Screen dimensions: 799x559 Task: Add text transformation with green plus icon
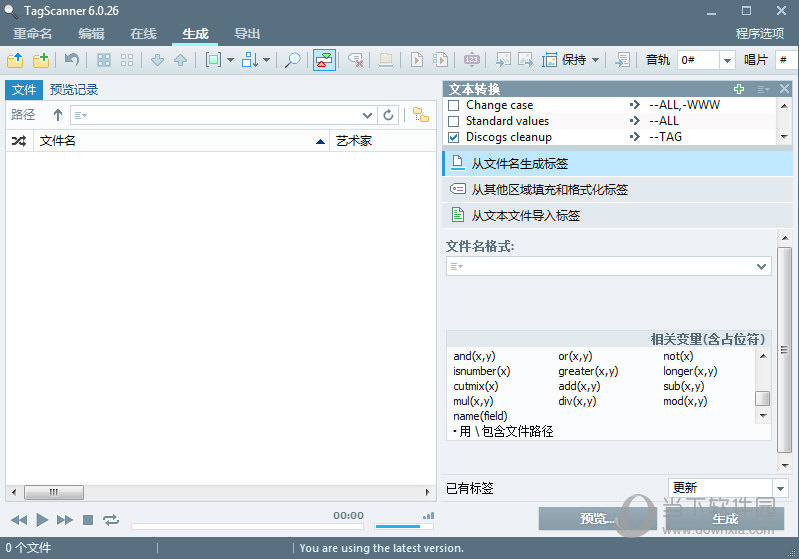pos(739,89)
